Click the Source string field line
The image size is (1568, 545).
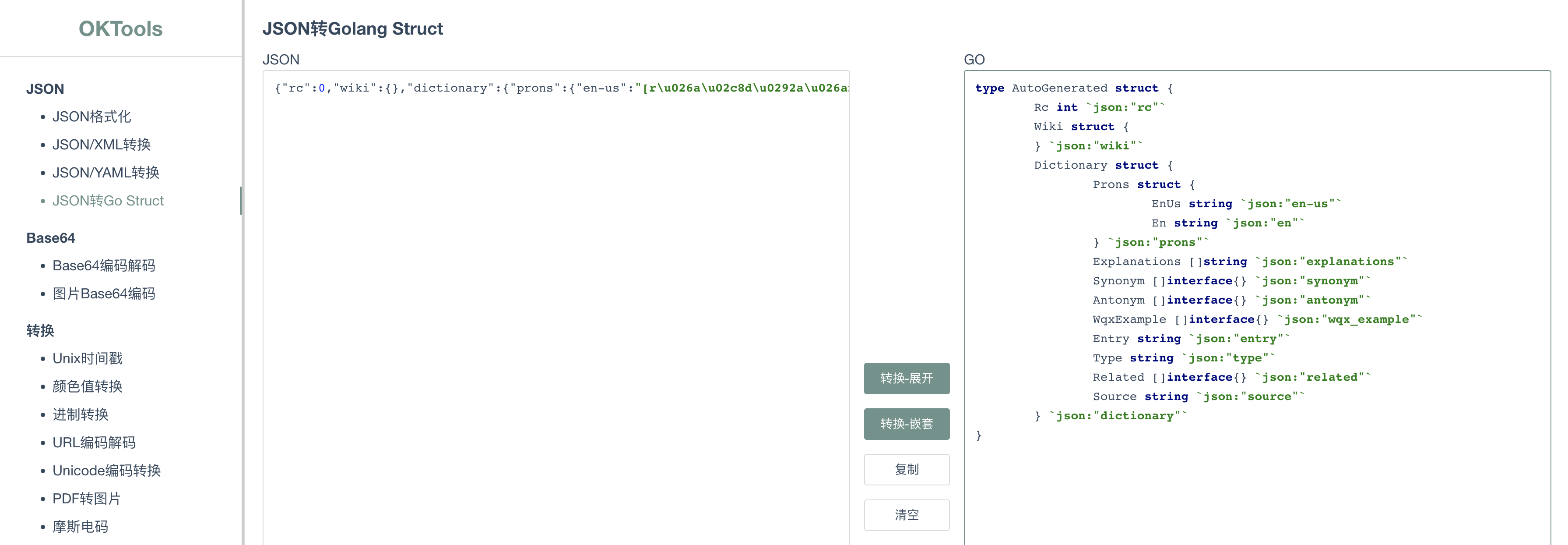1199,396
